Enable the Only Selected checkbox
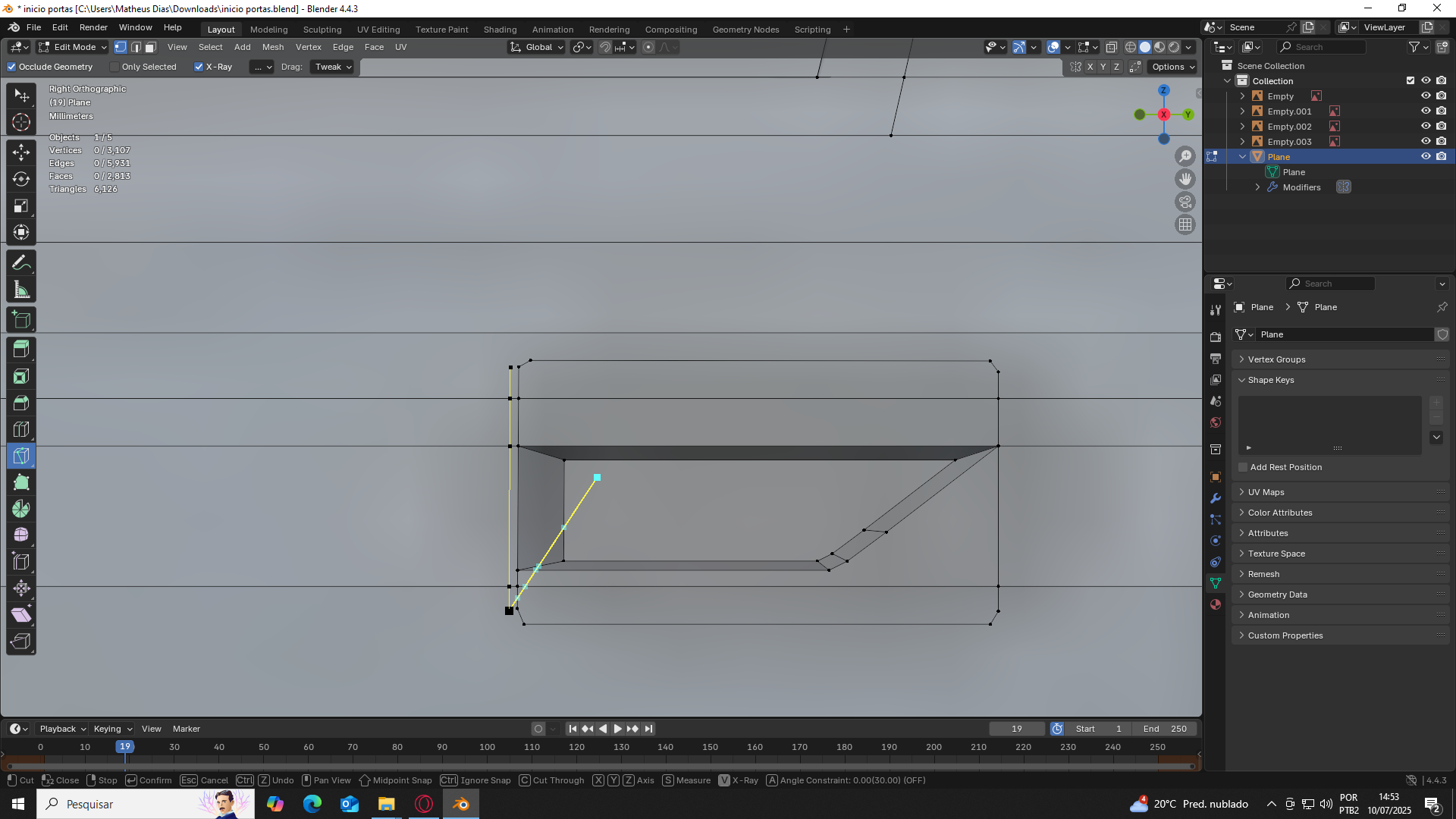This screenshot has width=1456, height=819. (115, 67)
